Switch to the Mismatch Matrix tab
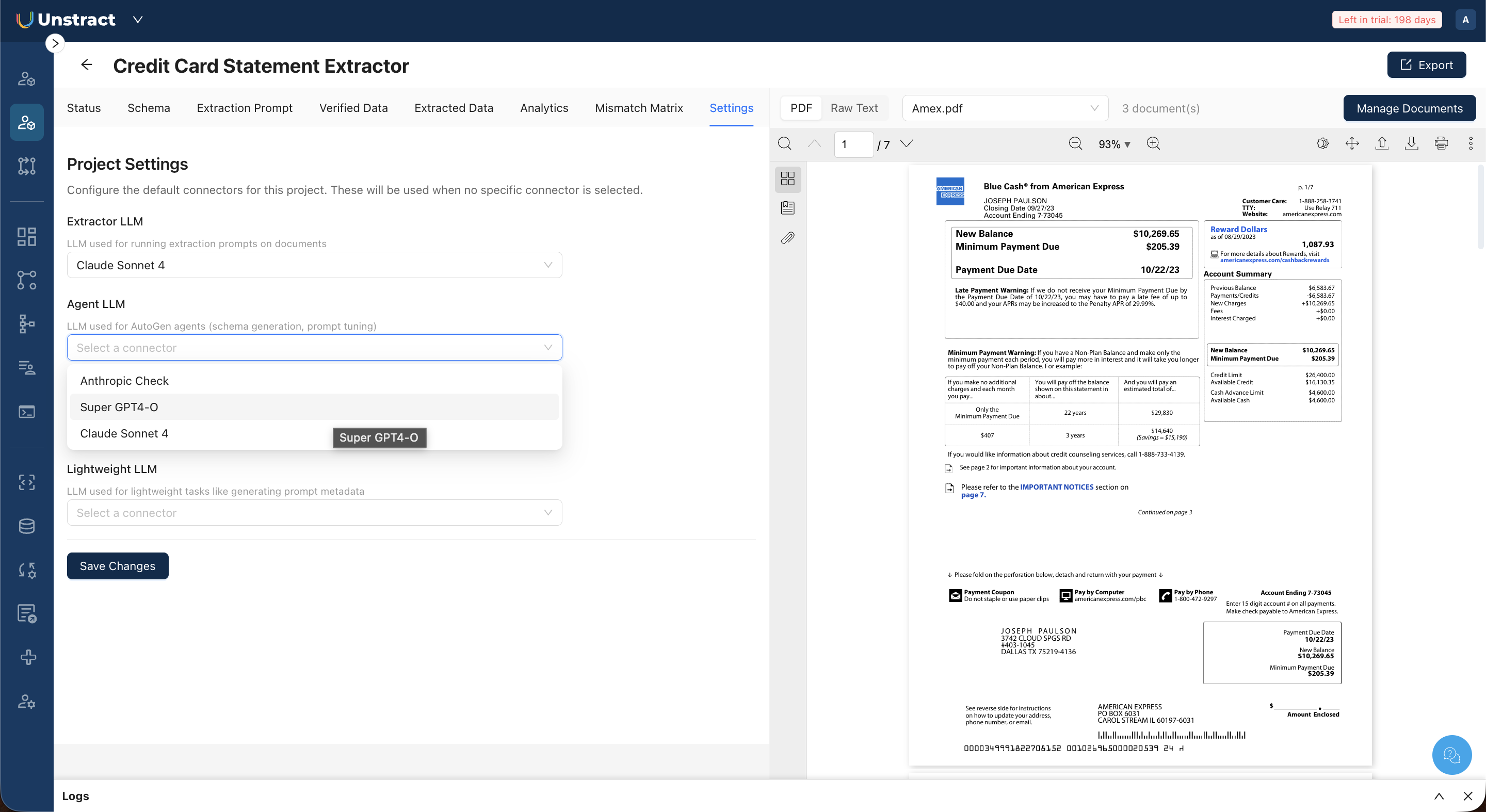 point(639,108)
